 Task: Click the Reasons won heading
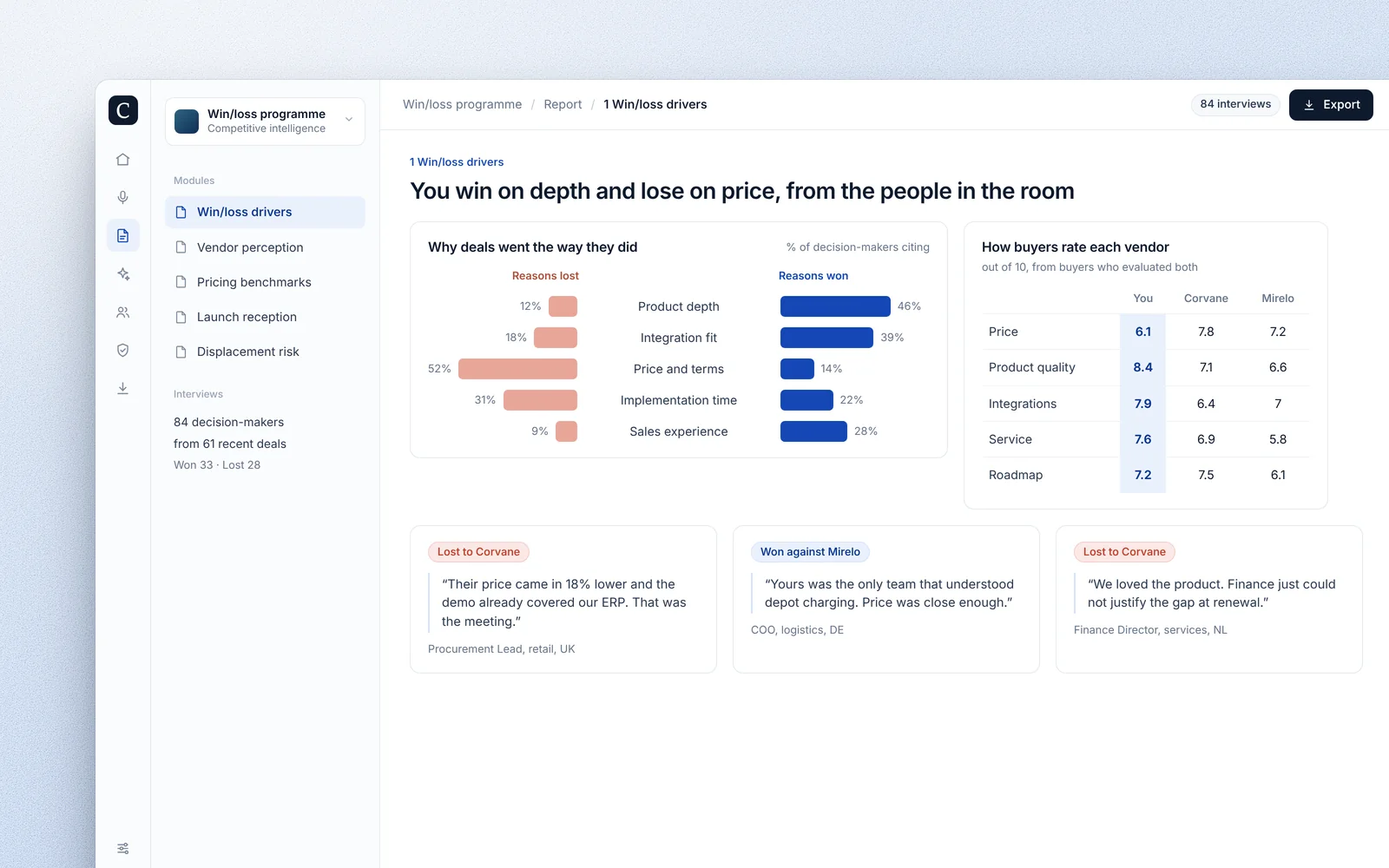pos(813,276)
